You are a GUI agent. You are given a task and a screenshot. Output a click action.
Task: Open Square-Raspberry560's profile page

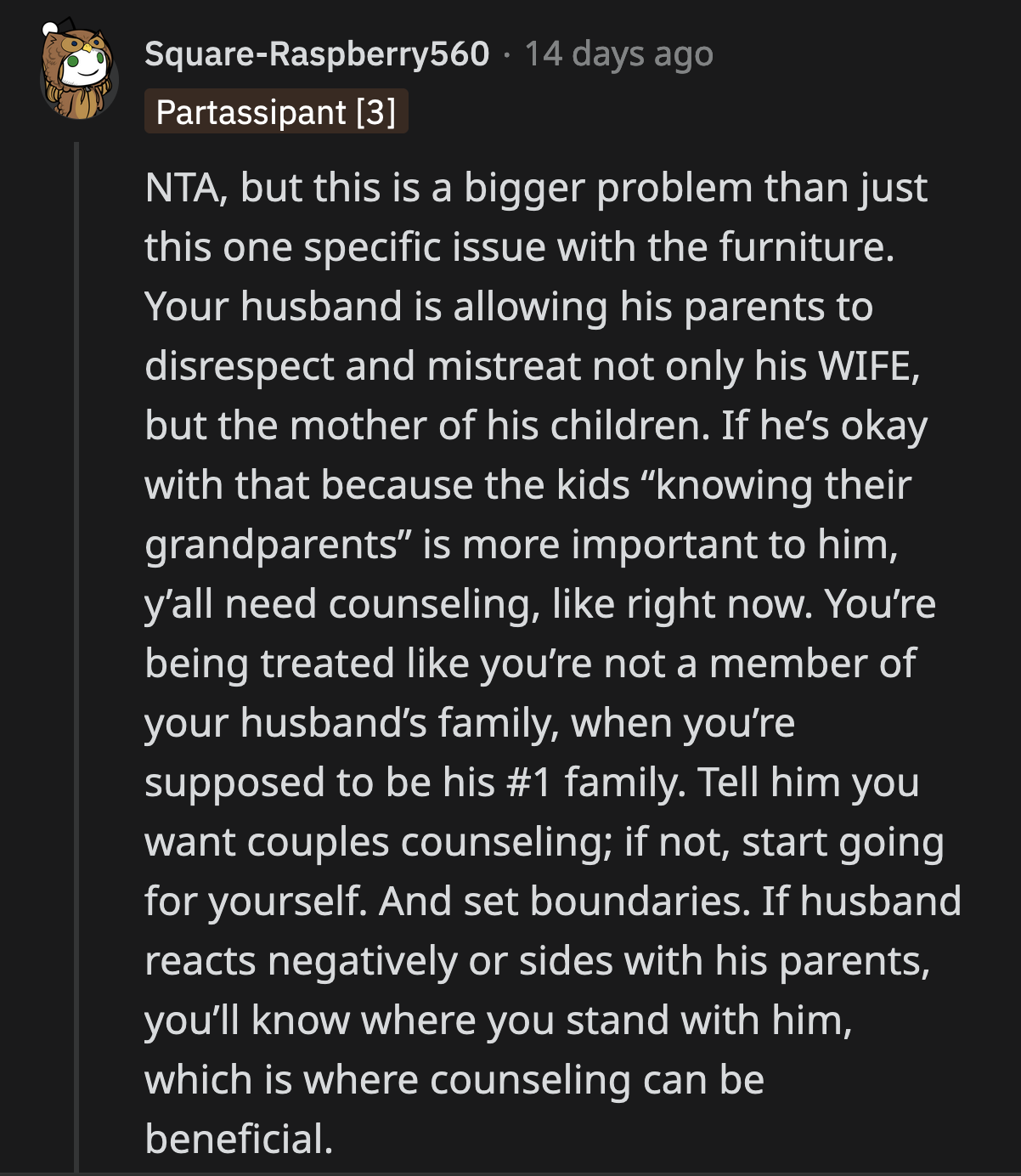[x=319, y=54]
